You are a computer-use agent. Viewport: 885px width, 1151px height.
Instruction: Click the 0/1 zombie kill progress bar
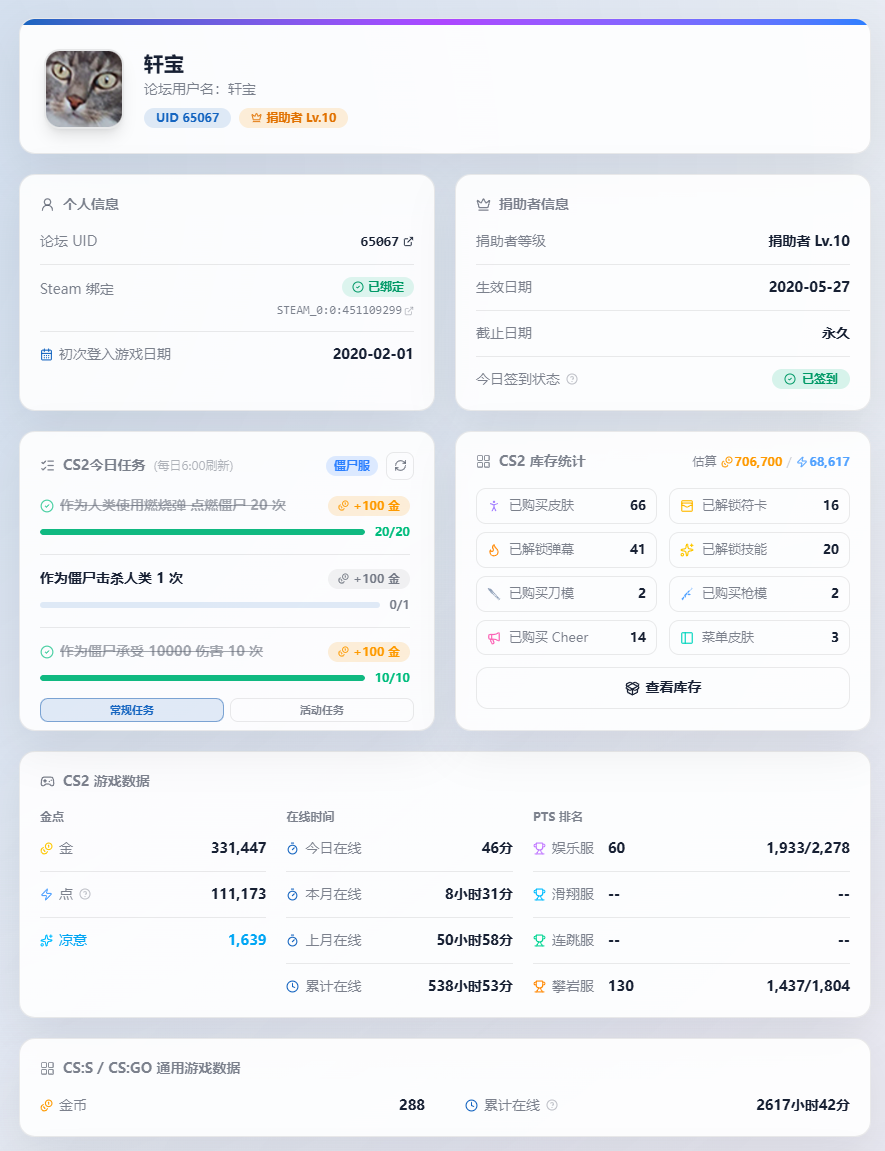(210, 606)
